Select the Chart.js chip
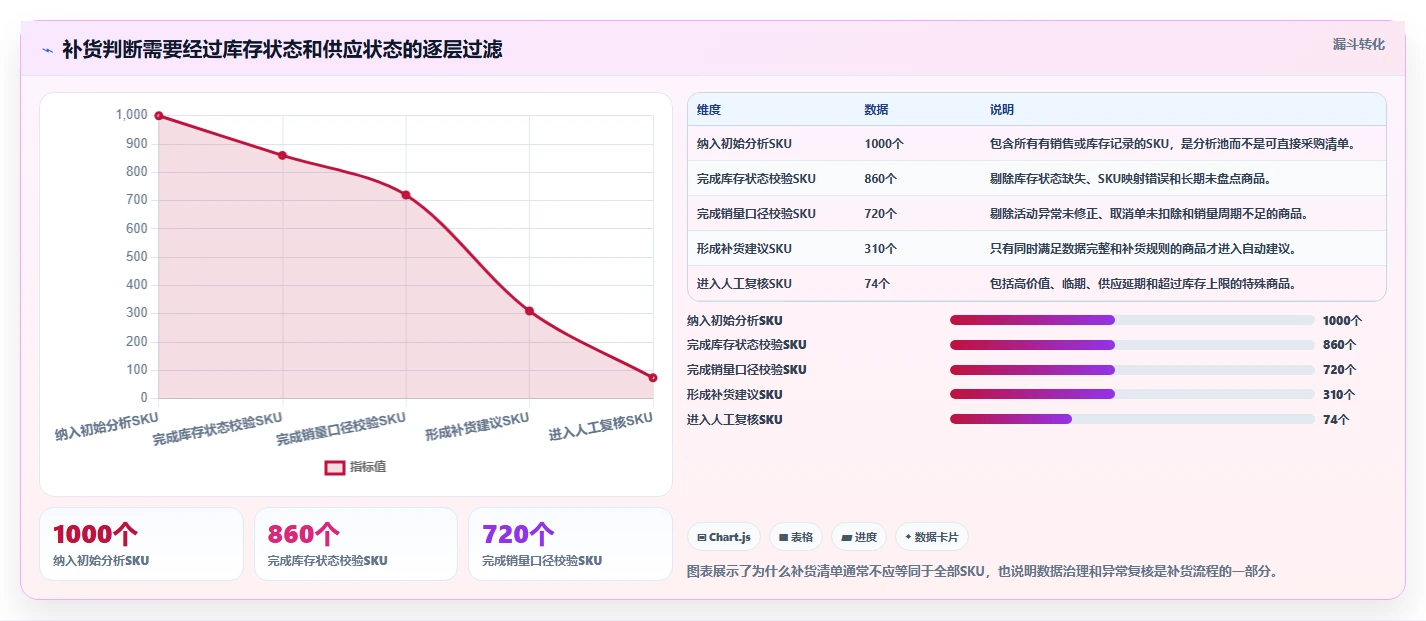1426x621 pixels. 723,537
